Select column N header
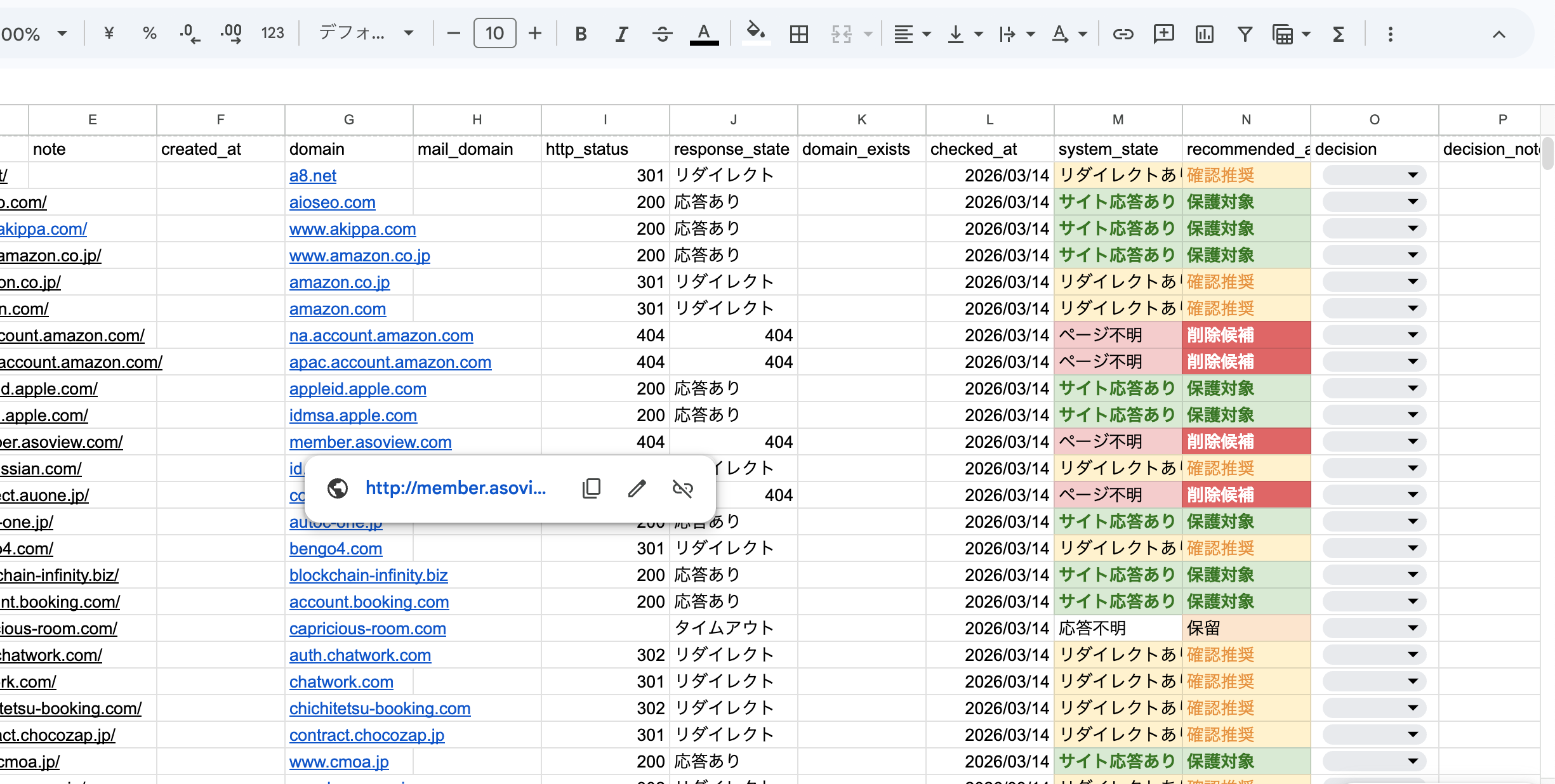Image resolution: width=1555 pixels, height=784 pixels. click(x=1246, y=119)
